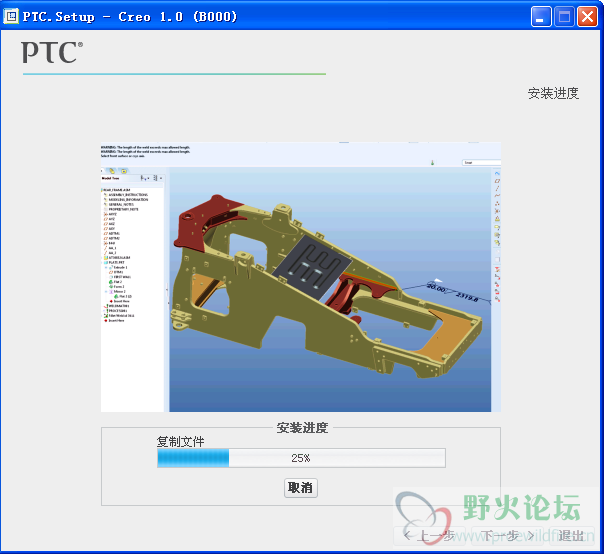The width and height of the screenshot is (604, 554).
Task: Click the window title 'PTC.Setup - Creo 1.0 (B000)'
Action: pos(130,17)
